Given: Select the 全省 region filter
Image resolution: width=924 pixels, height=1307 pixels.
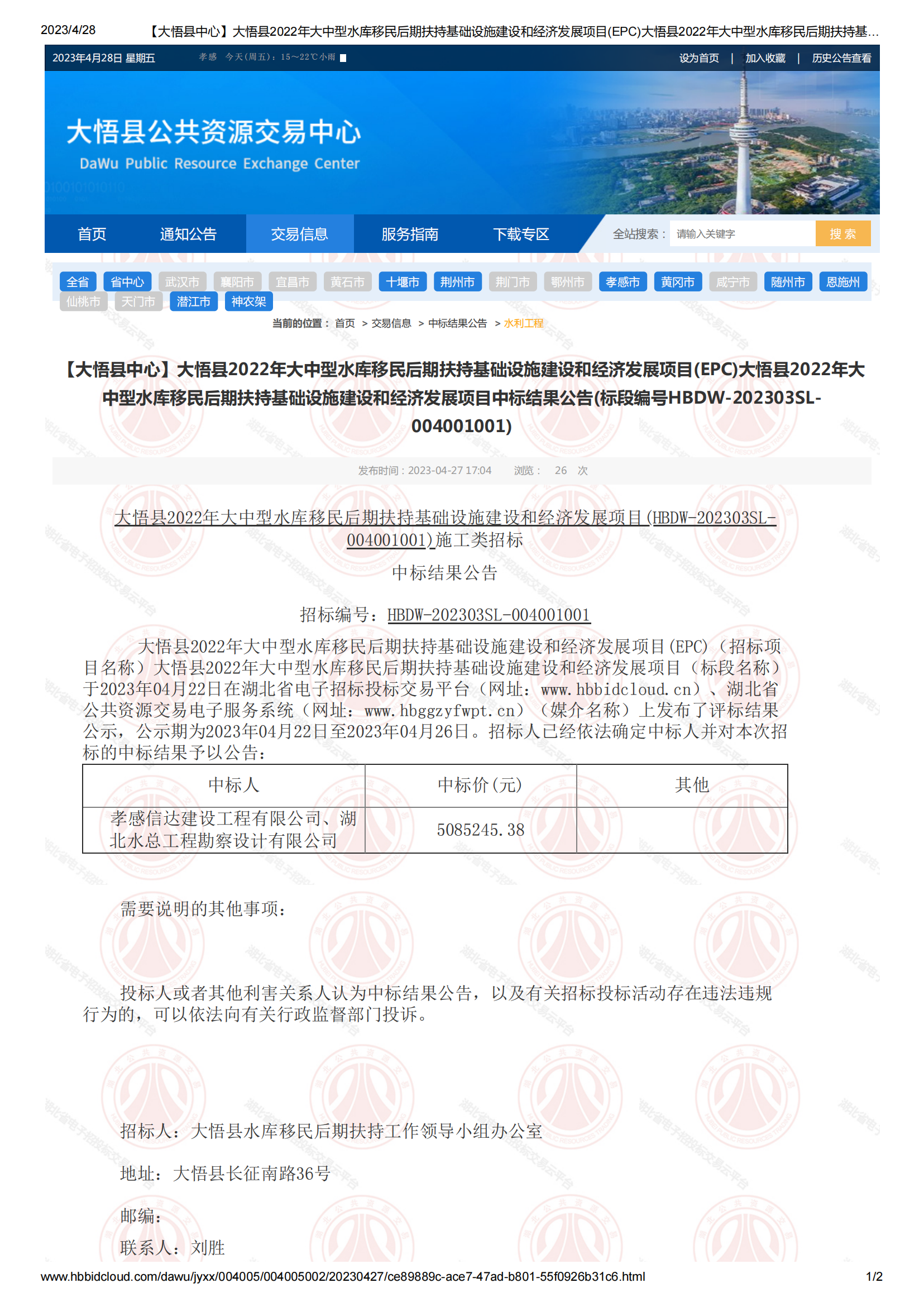Looking at the screenshot, I should [x=78, y=282].
